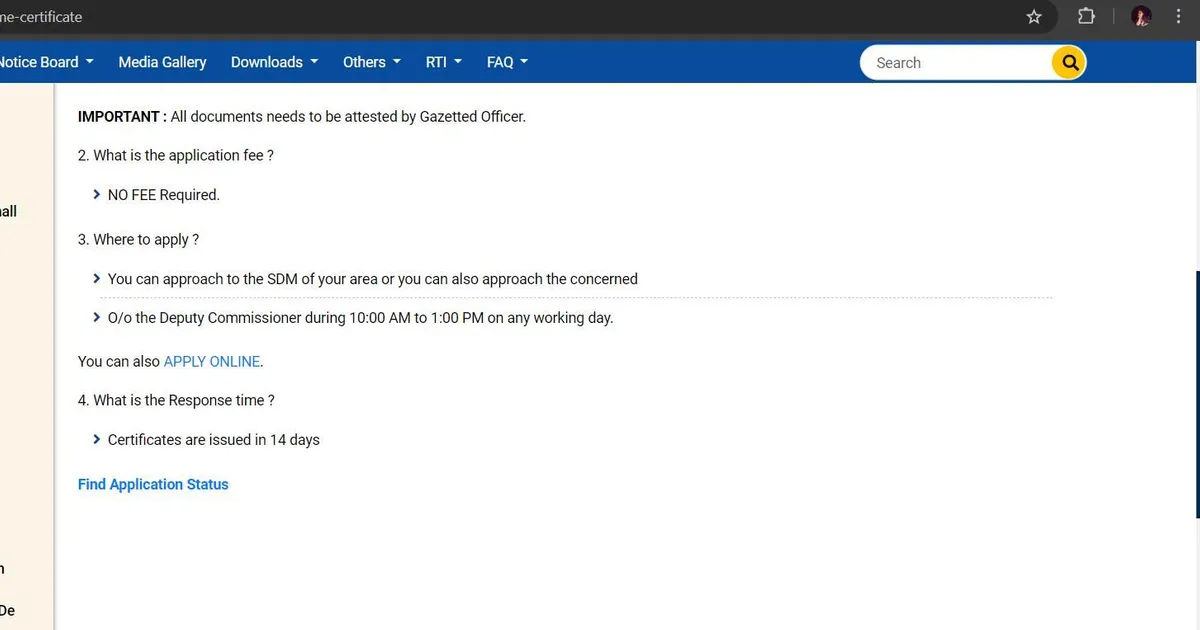The height and width of the screenshot is (630, 1200).
Task: Open the Chrome profile avatar
Action: [1141, 17]
